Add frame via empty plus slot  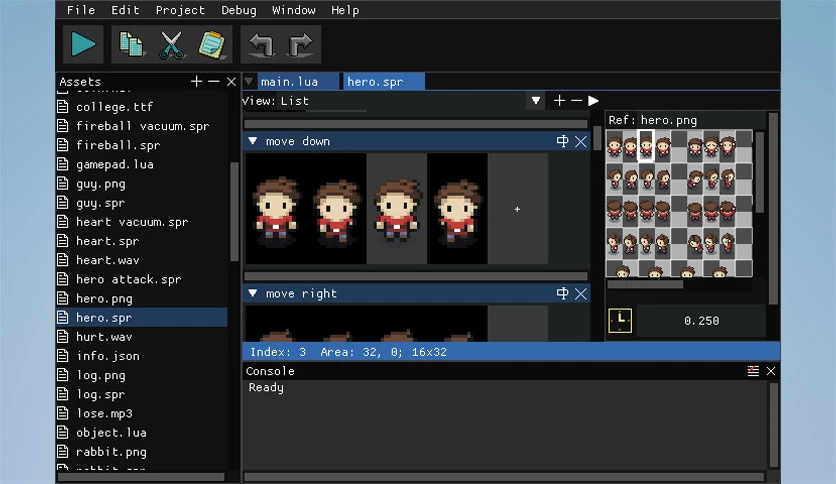point(518,209)
